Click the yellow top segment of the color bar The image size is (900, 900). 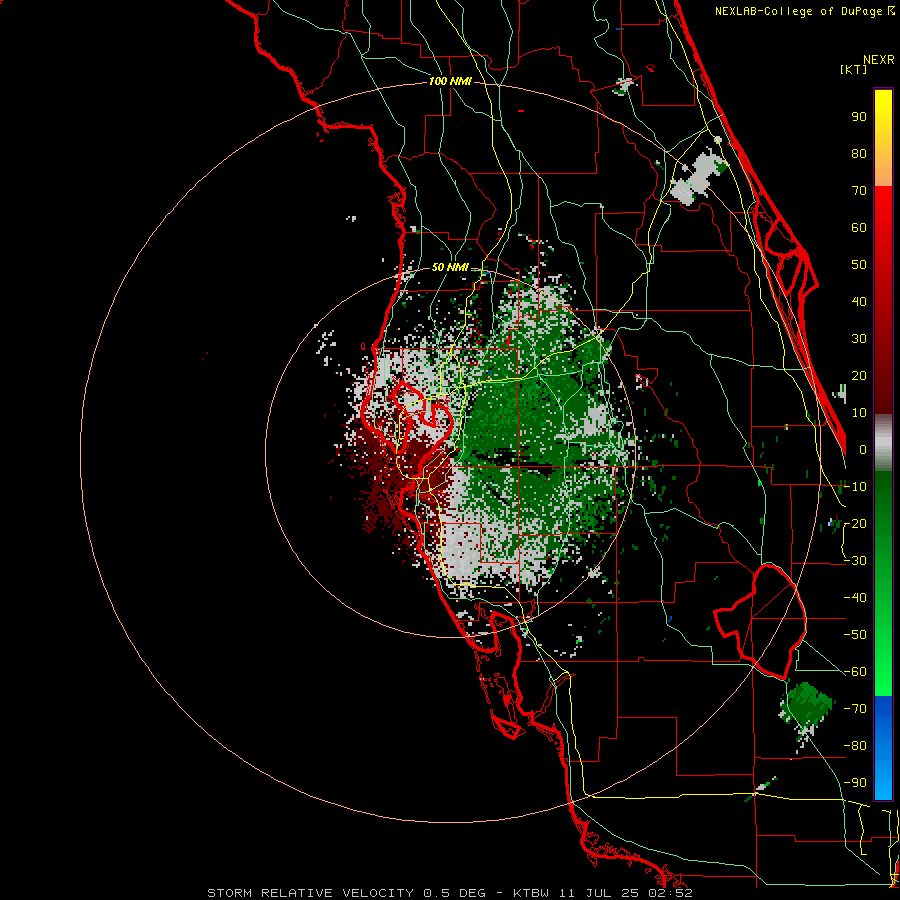[883, 138]
